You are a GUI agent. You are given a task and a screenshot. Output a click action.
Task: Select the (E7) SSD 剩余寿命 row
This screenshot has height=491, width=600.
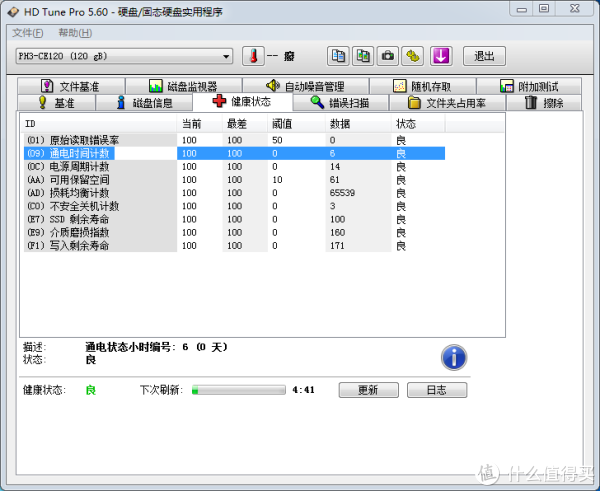point(234,219)
